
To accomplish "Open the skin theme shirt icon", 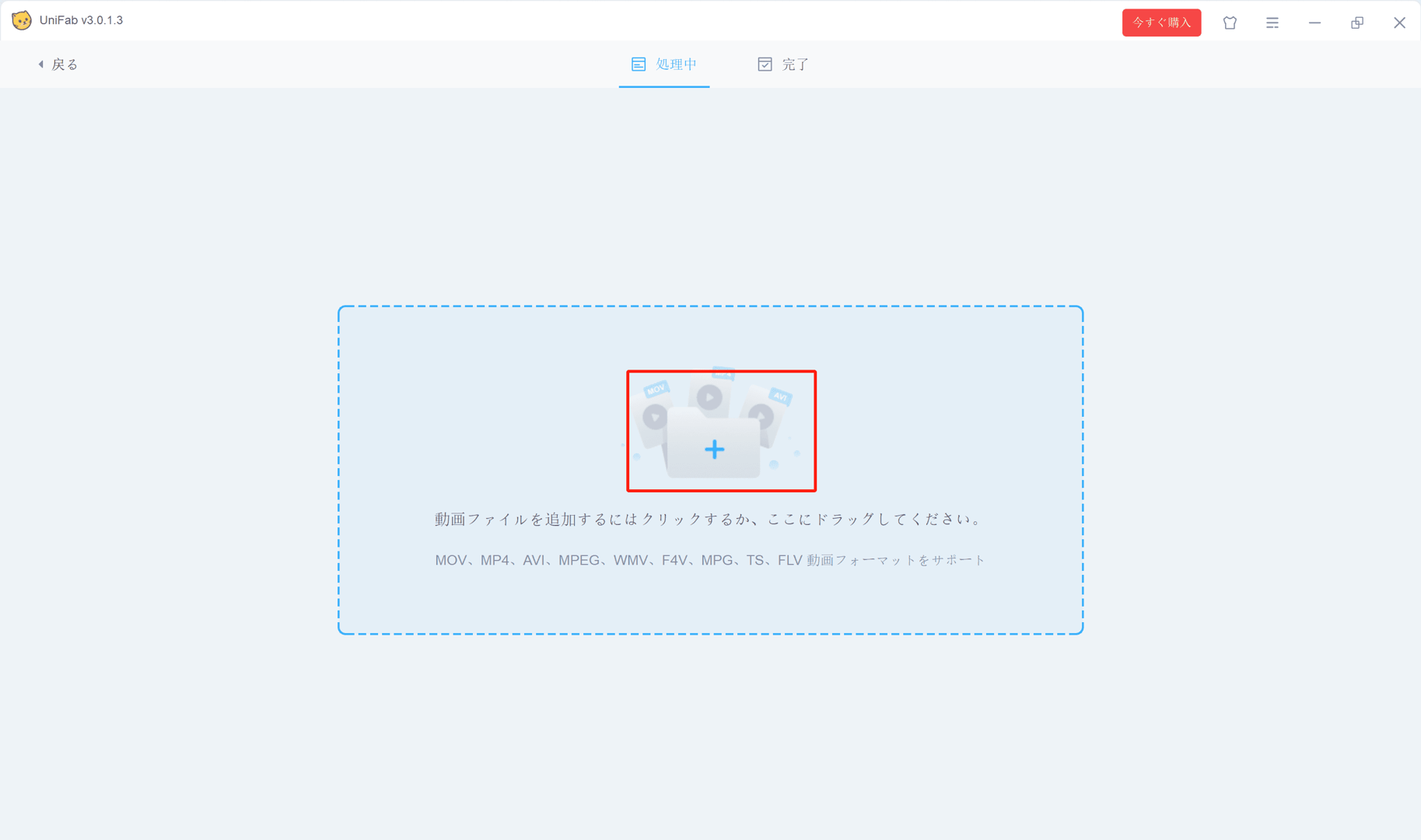I will click(1230, 23).
